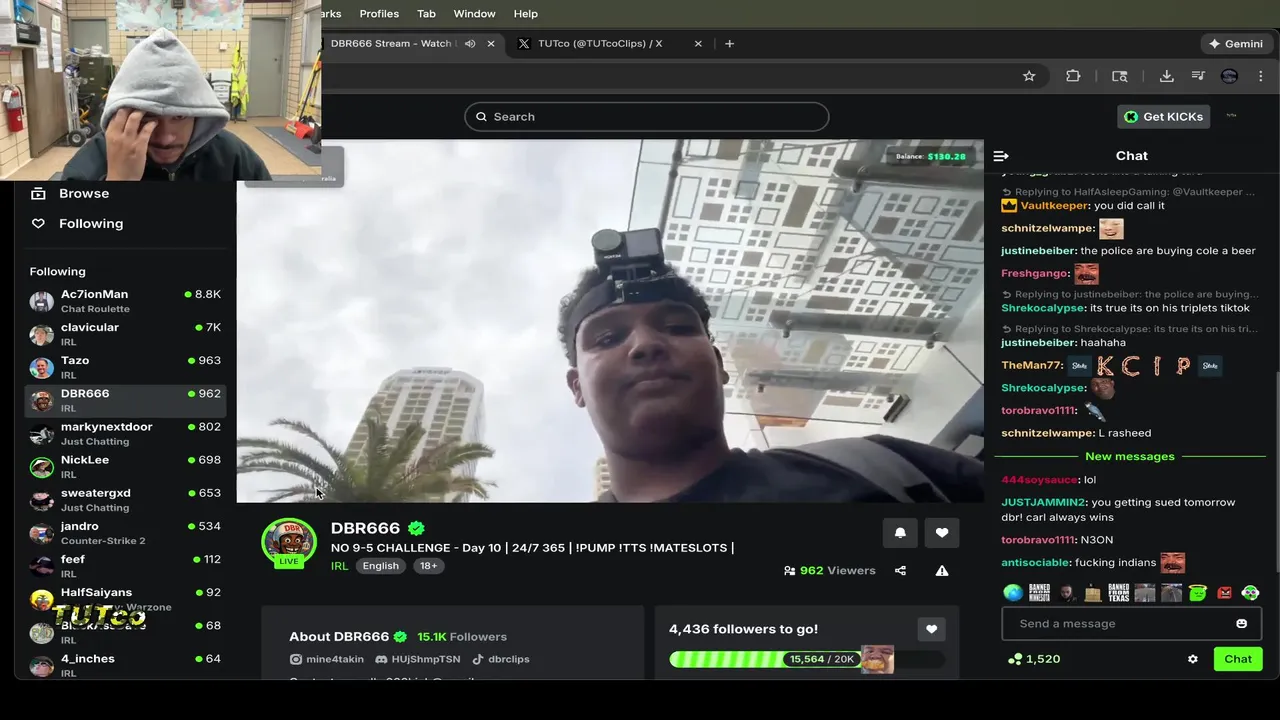Viewport: 1280px width, 720px height.
Task: Click the followers goal progress bar
Action: (807, 659)
